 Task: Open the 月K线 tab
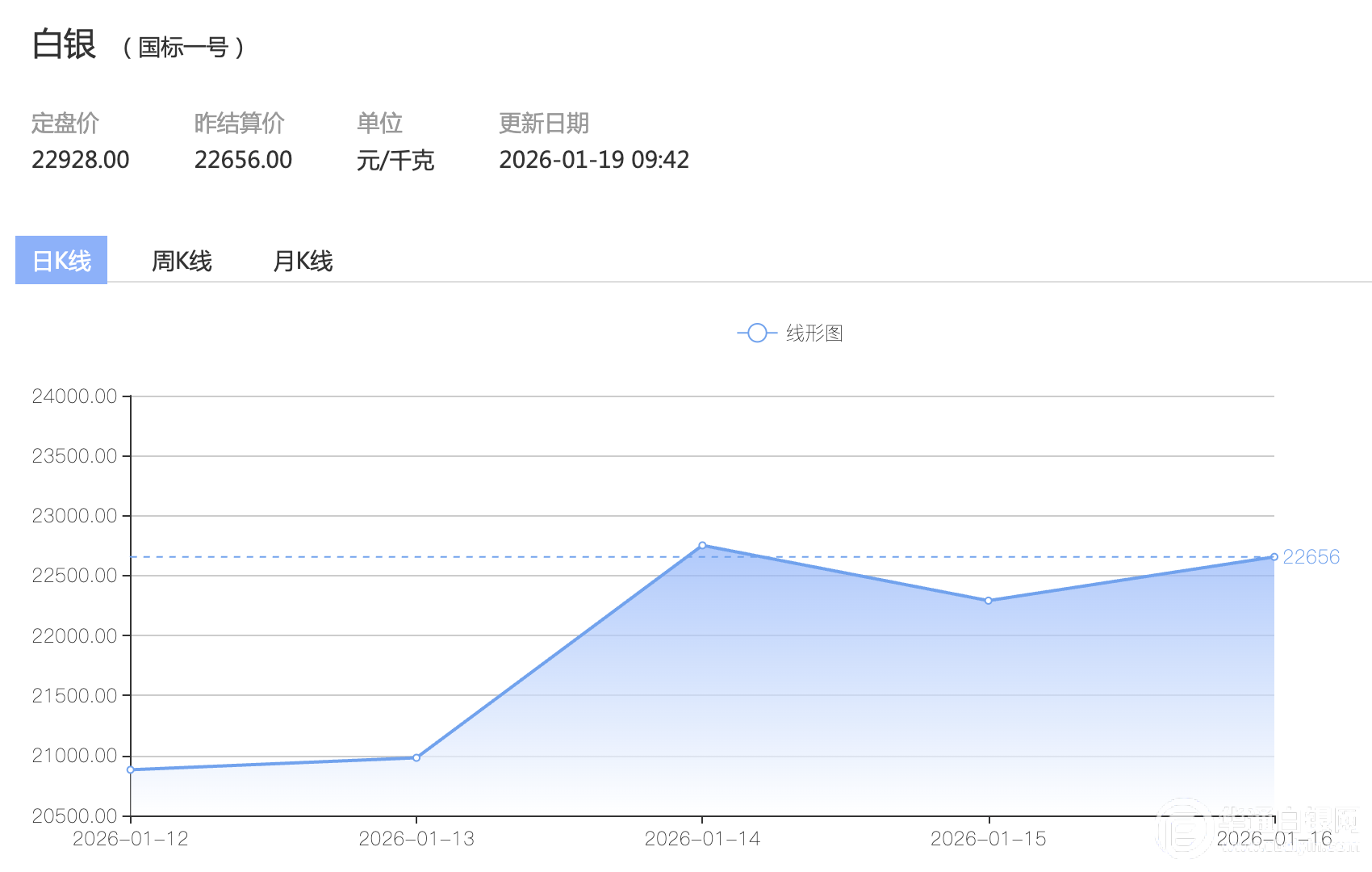click(303, 261)
